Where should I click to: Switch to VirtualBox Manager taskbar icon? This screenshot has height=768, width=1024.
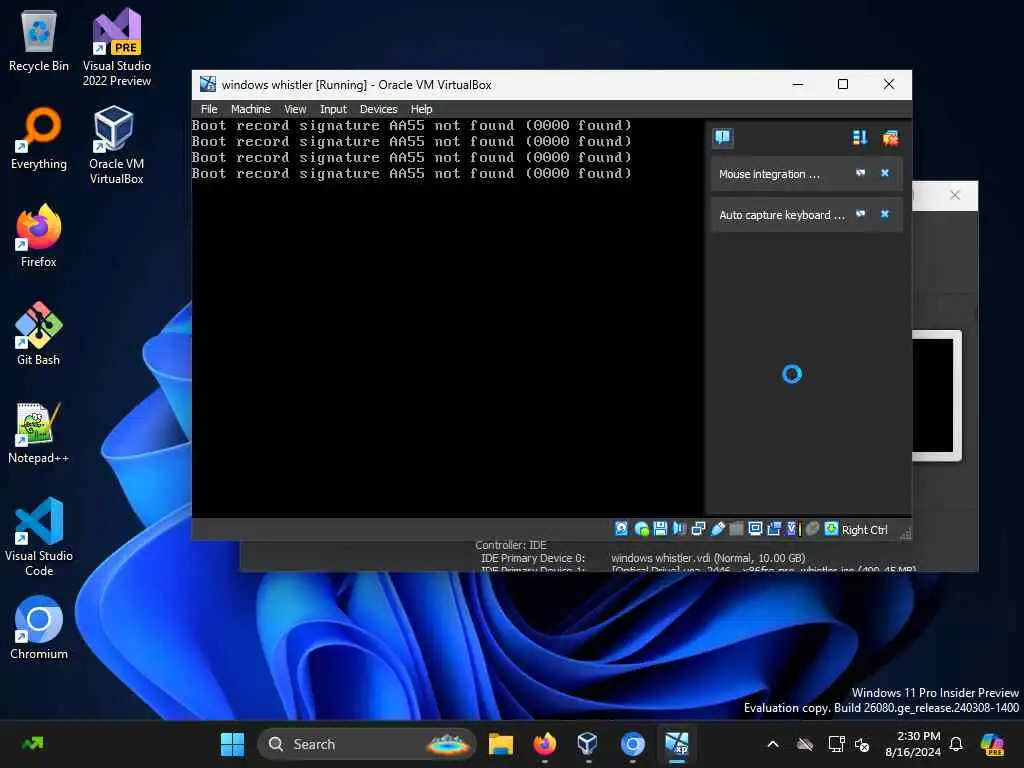588,744
